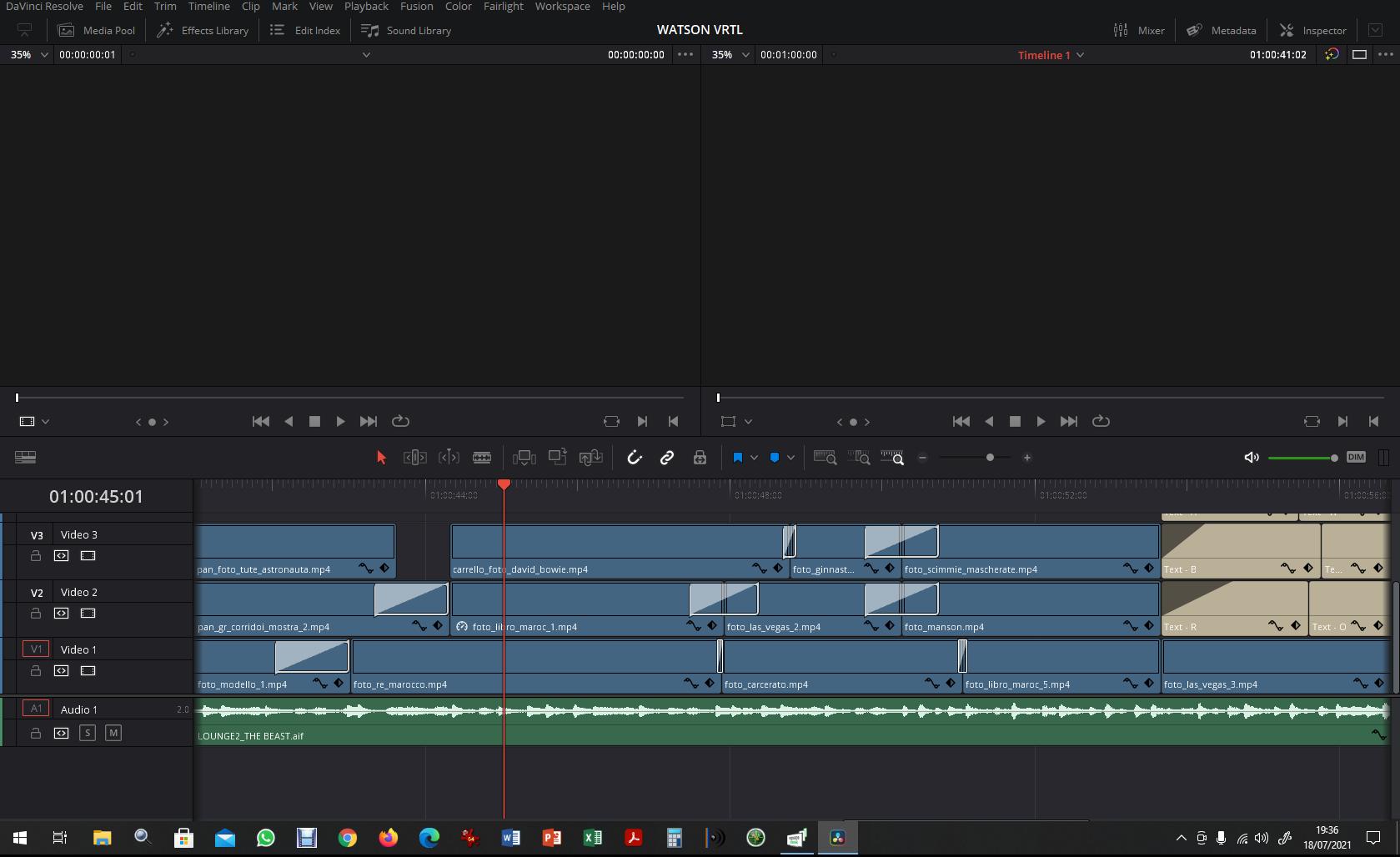
Task: Toggle Position Lock icon
Action: pos(700,458)
